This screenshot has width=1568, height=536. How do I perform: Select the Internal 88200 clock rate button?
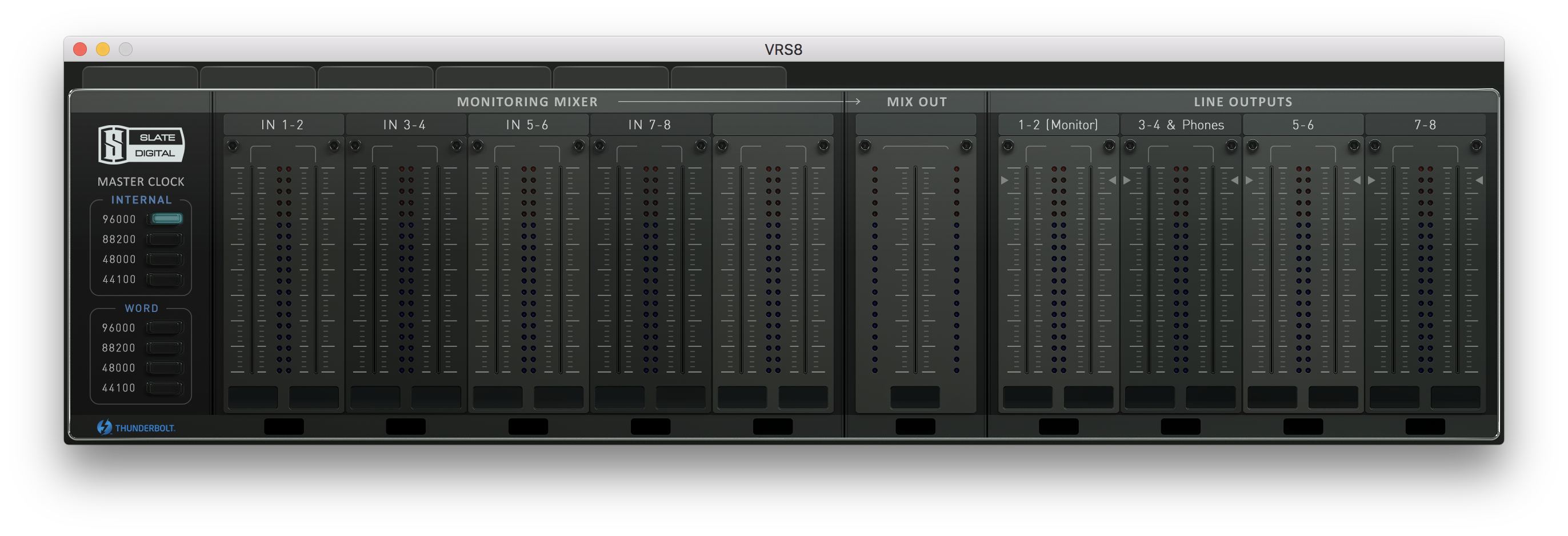(x=166, y=239)
